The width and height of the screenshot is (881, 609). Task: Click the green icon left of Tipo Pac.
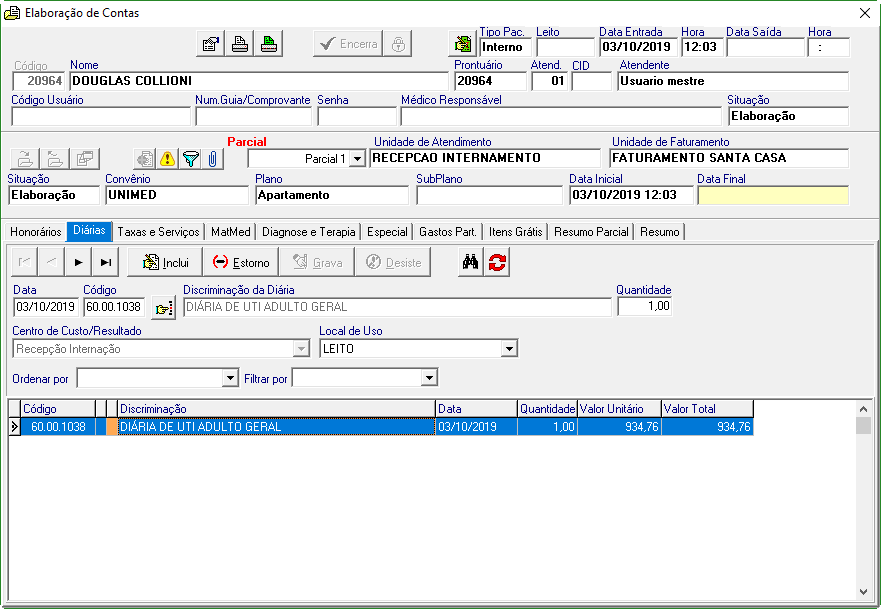click(462, 44)
